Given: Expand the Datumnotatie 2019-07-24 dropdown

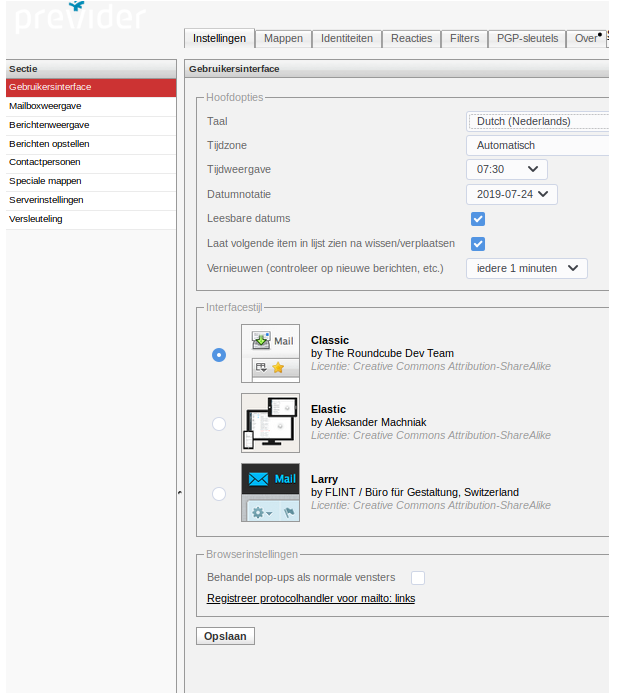Looking at the screenshot, I should point(511,195).
